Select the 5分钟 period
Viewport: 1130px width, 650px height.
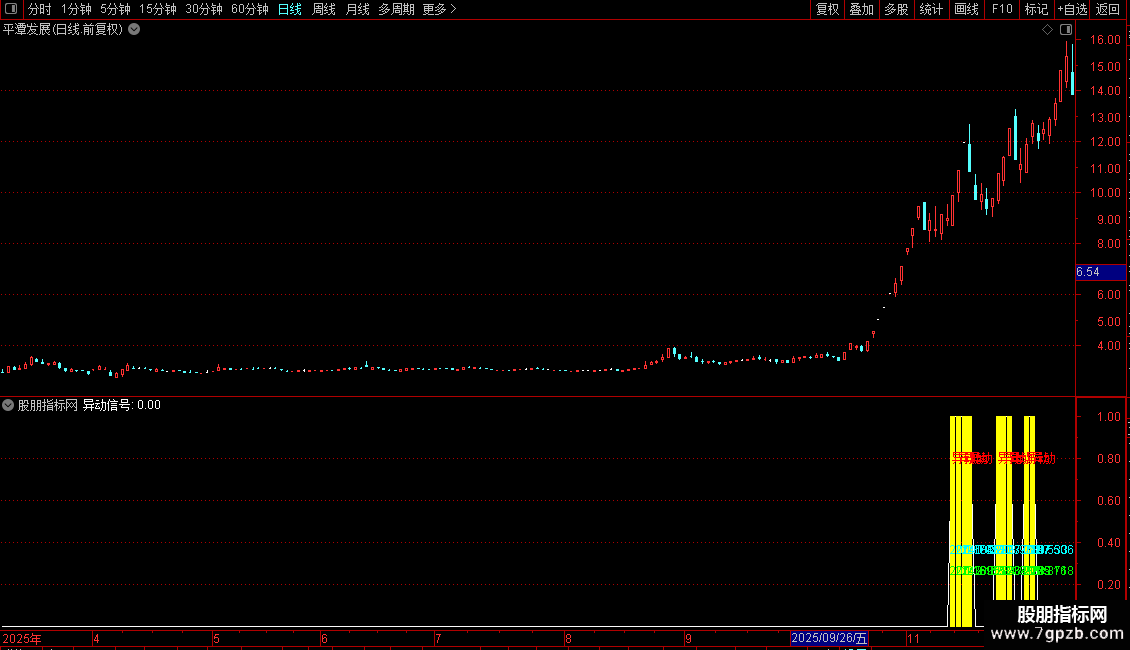115,9
